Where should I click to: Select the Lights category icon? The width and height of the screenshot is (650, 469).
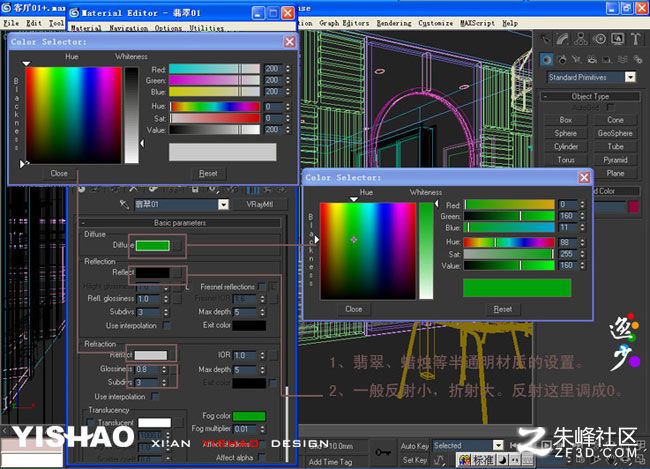coord(577,60)
